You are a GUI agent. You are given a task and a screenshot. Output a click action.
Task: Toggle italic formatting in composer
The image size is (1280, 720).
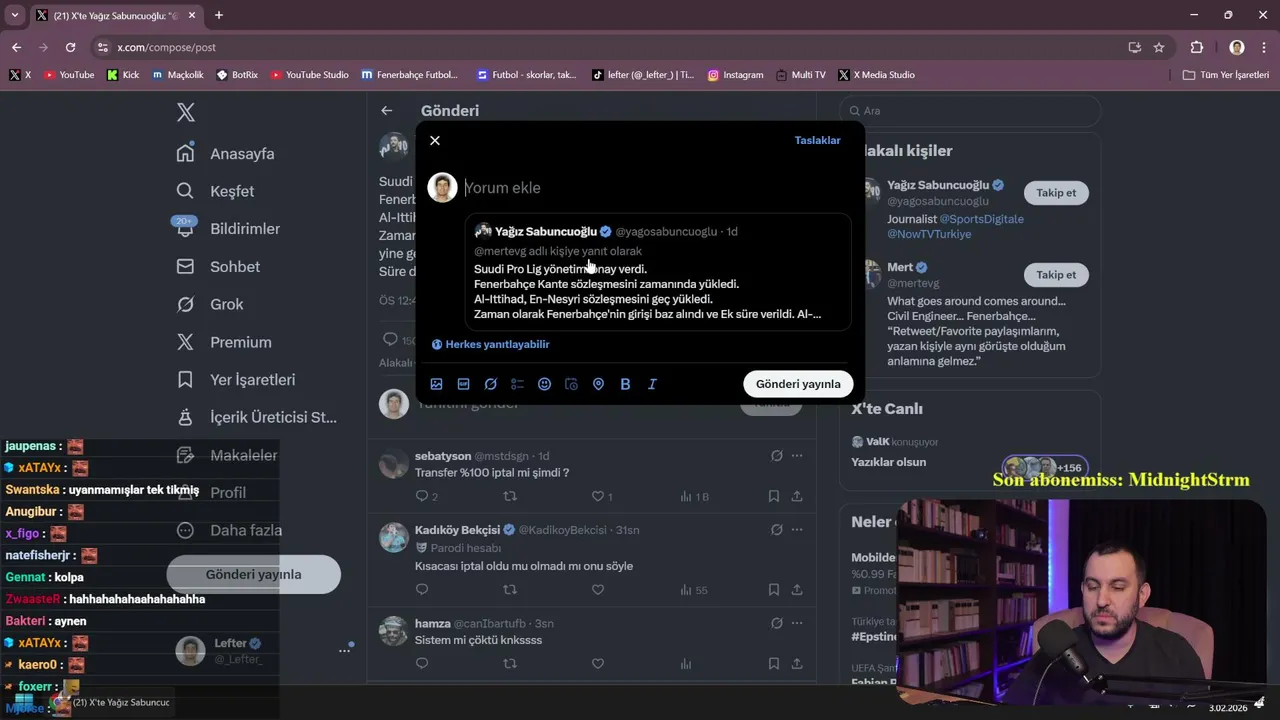pos(652,384)
